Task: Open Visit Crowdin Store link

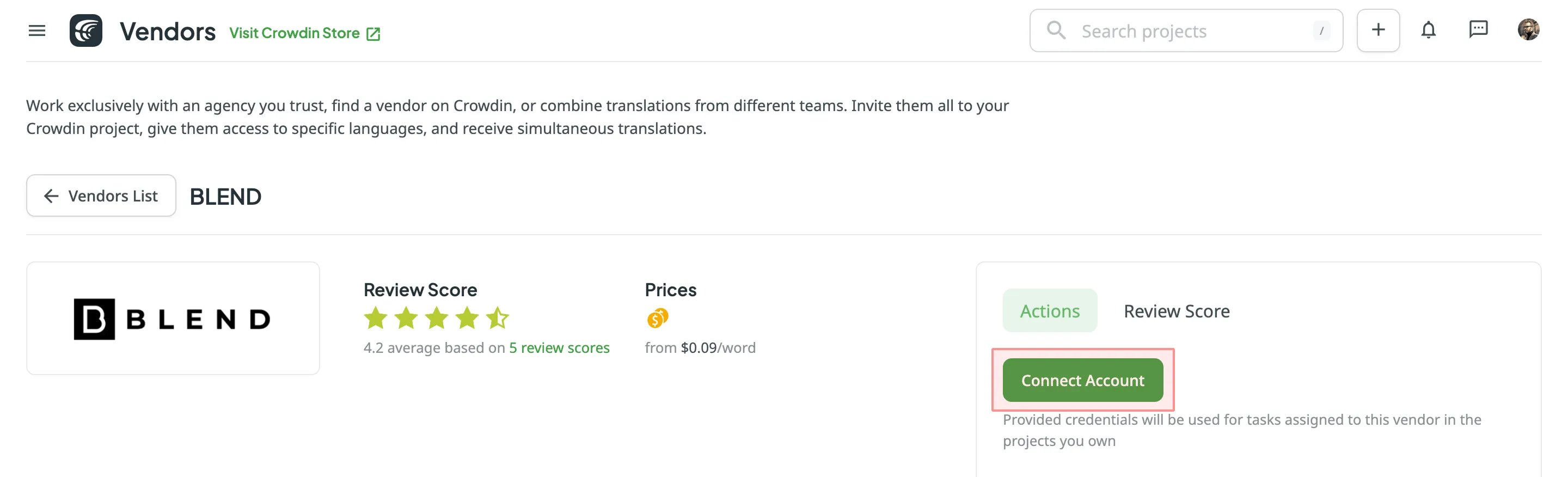Action: (x=295, y=33)
